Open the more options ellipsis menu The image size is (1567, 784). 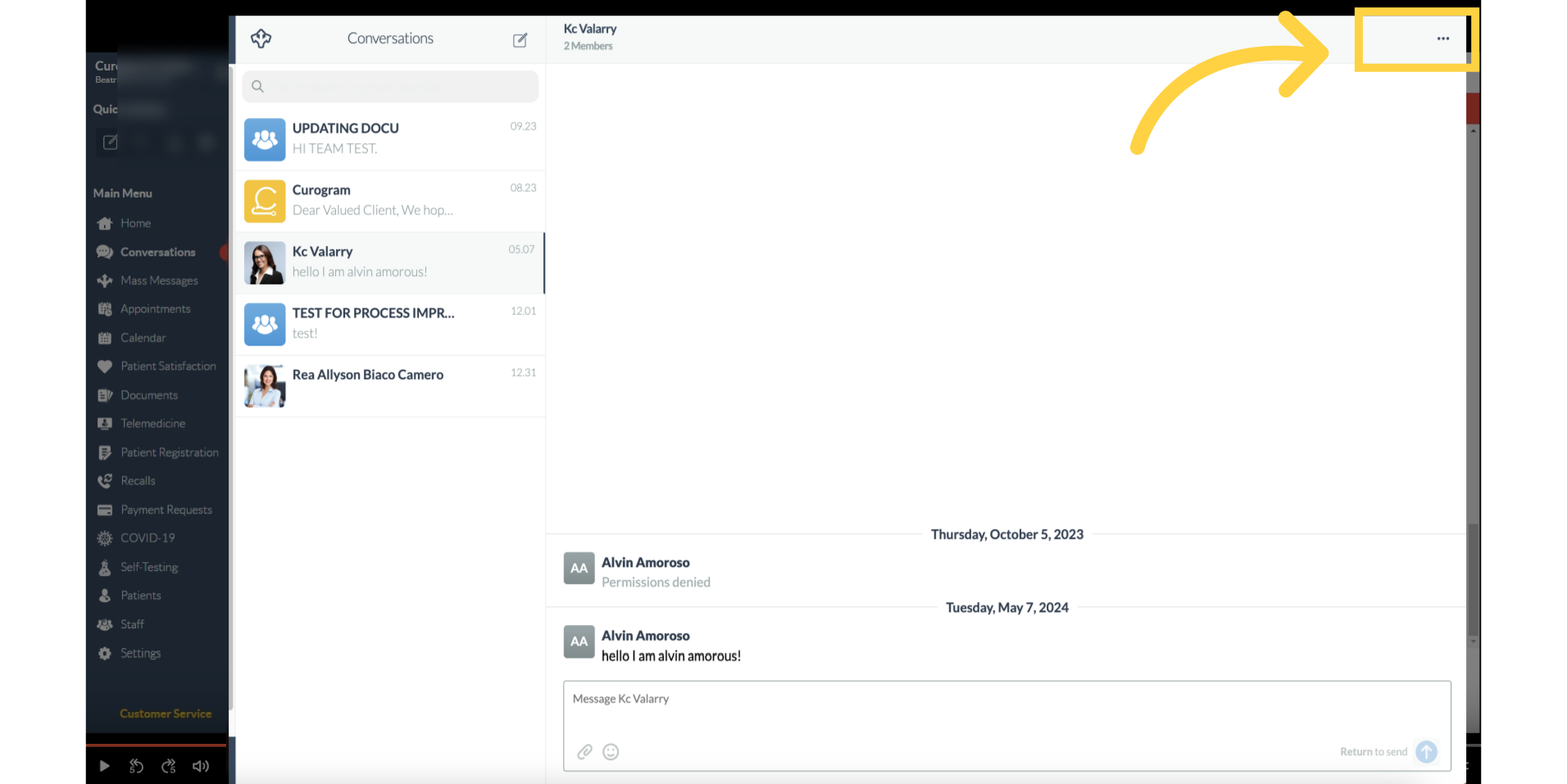[x=1442, y=39]
